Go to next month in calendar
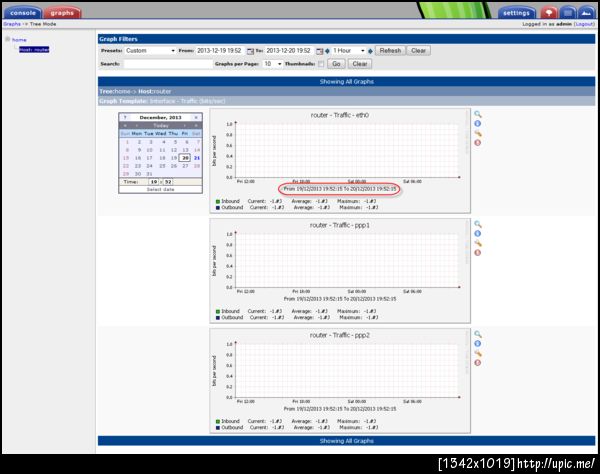 pyautogui.click(x=184, y=125)
